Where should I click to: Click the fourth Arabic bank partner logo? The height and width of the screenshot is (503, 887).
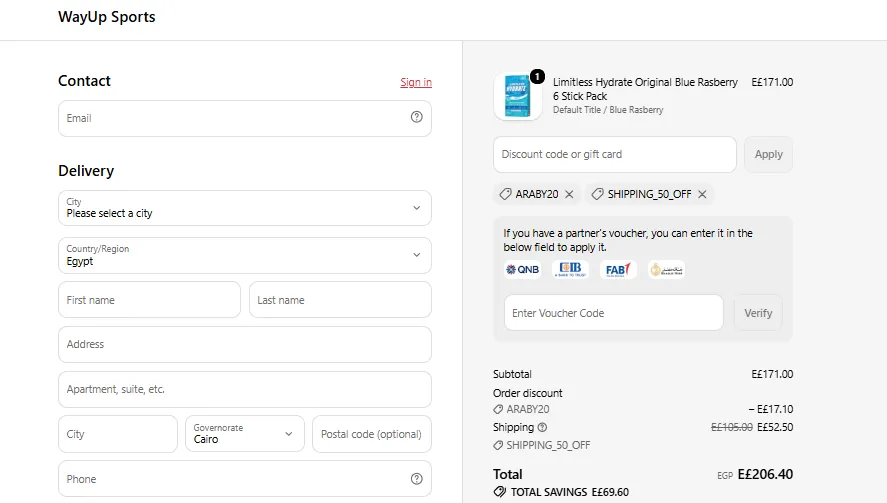click(666, 269)
